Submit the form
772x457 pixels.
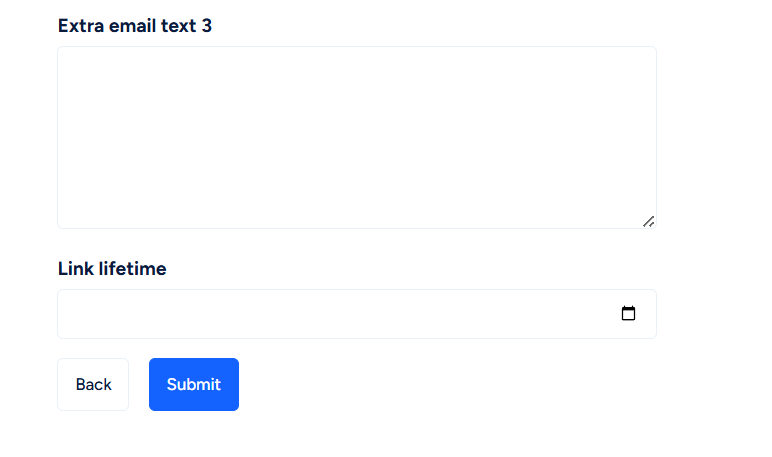[x=194, y=384]
